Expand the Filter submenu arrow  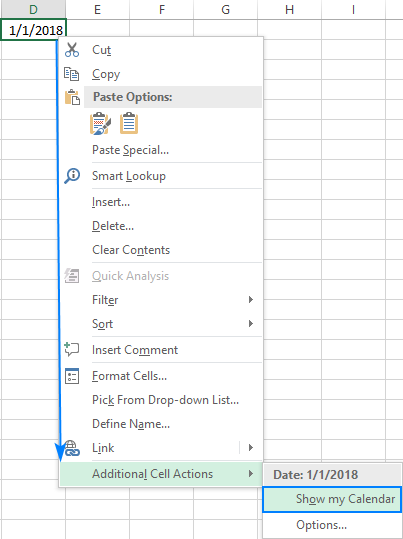pyautogui.click(x=251, y=300)
